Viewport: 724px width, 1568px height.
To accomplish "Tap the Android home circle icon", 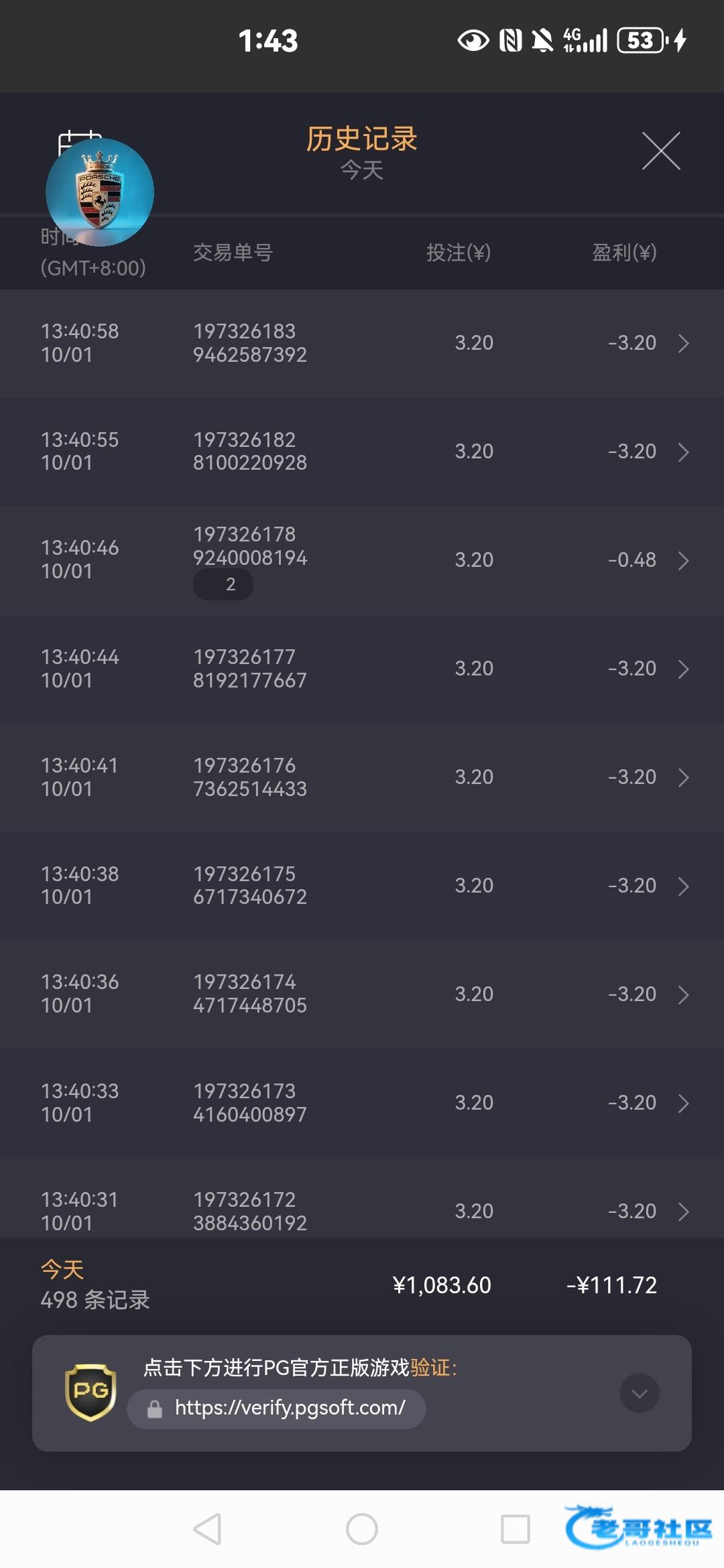I will pos(362,1529).
